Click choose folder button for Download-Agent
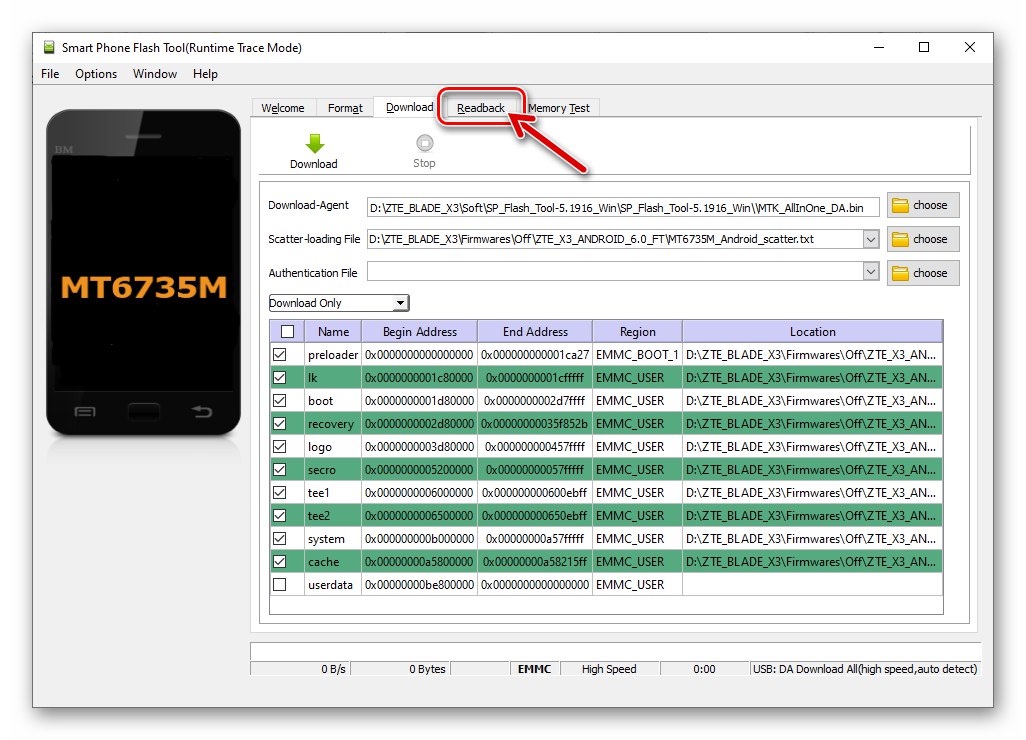Image resolution: width=1026 pixels, height=740 pixels. point(923,205)
